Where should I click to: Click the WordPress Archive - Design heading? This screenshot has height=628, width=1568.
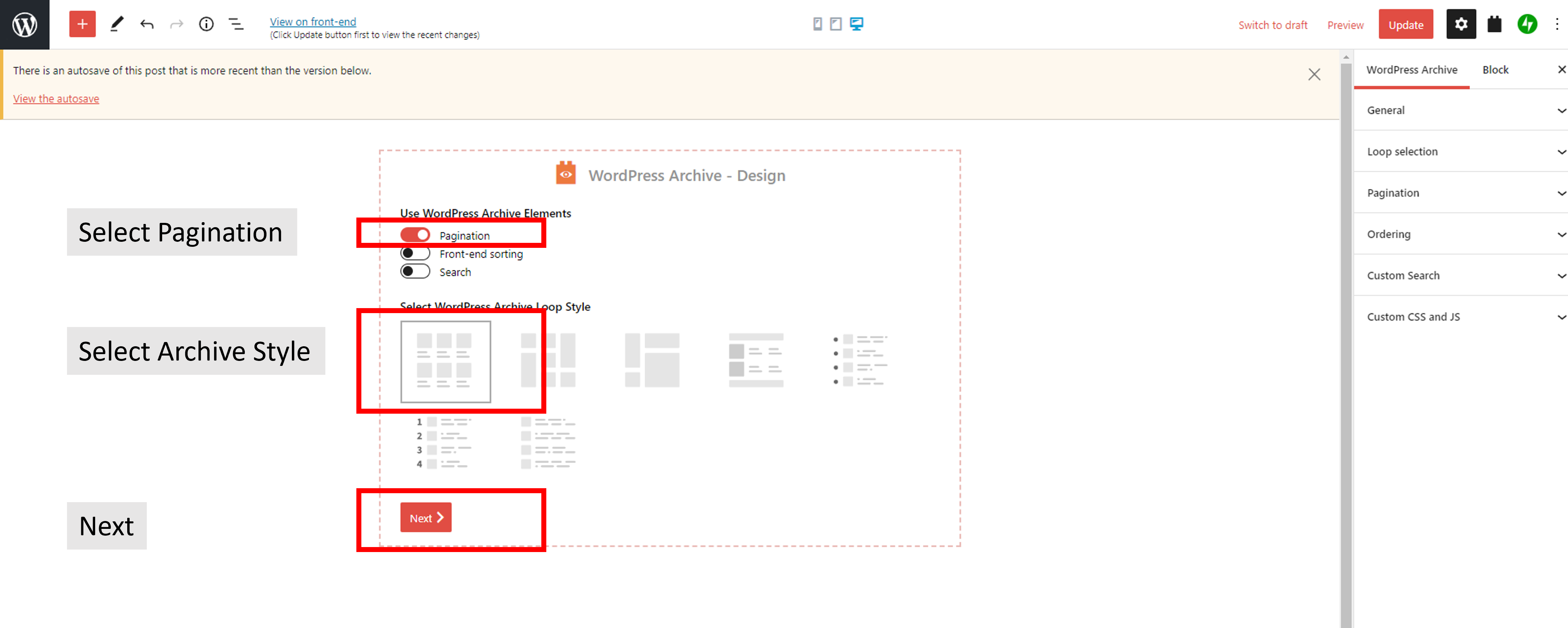pyautogui.click(x=687, y=175)
